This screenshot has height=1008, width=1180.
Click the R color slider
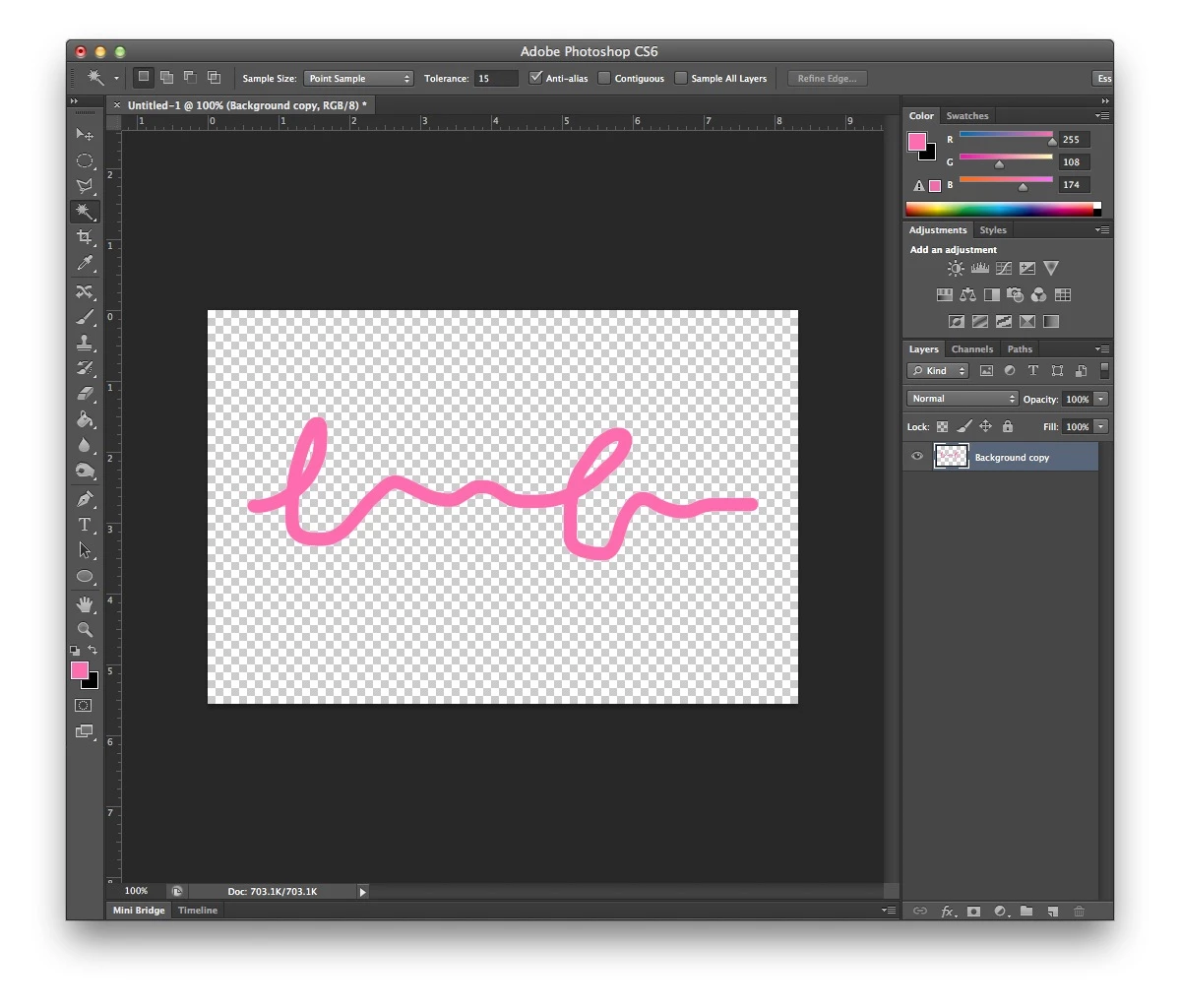[x=1006, y=136]
